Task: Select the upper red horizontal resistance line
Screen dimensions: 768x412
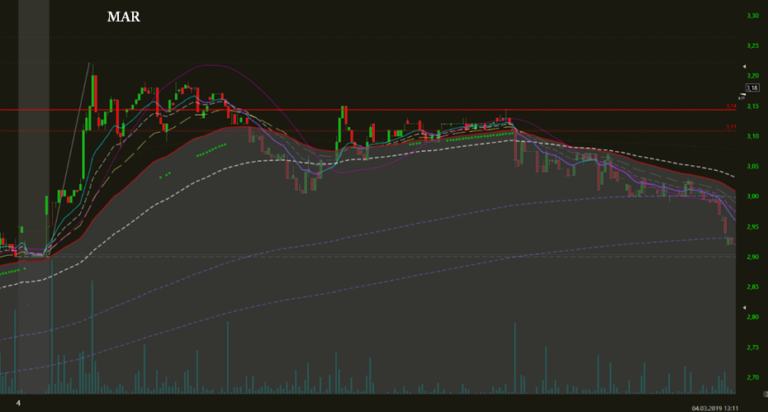Action: [x=400, y=110]
